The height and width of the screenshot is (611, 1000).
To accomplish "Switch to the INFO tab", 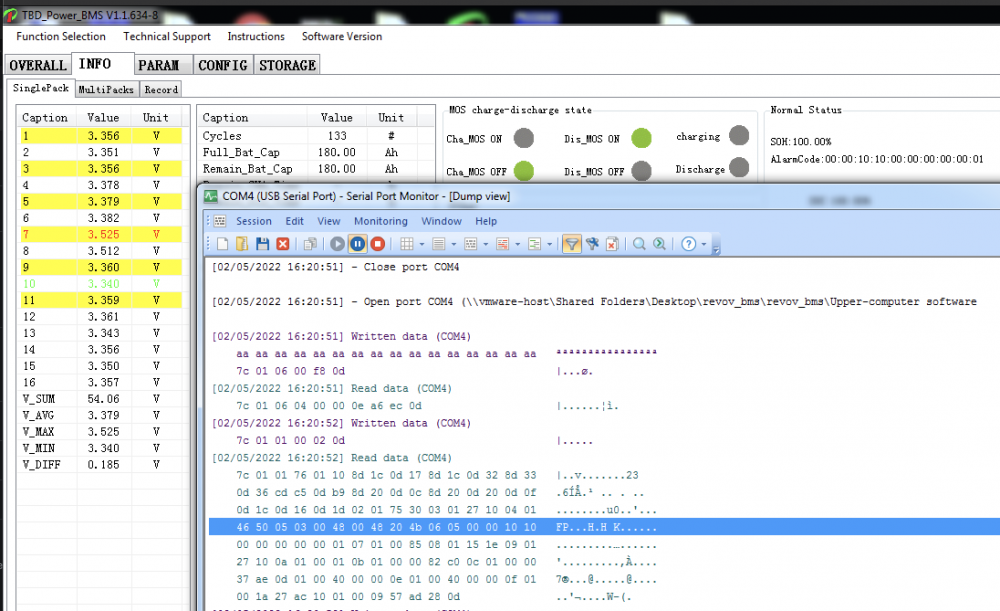I will point(102,64).
